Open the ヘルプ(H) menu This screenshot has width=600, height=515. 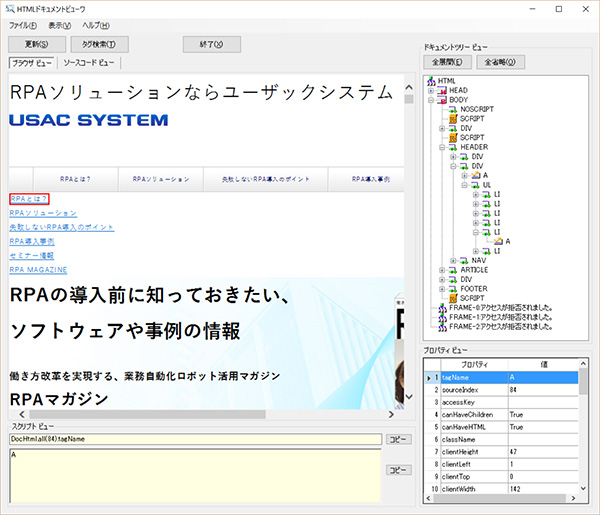click(x=96, y=26)
